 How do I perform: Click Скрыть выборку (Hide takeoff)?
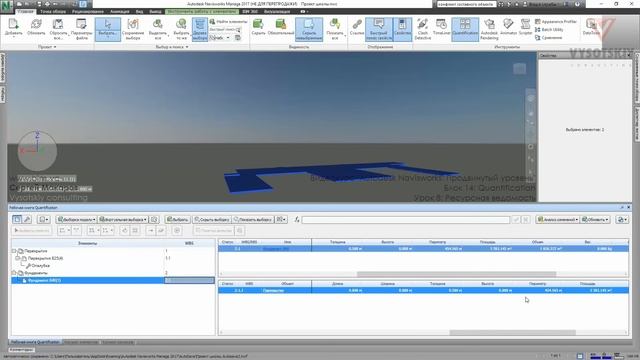tap(212, 220)
